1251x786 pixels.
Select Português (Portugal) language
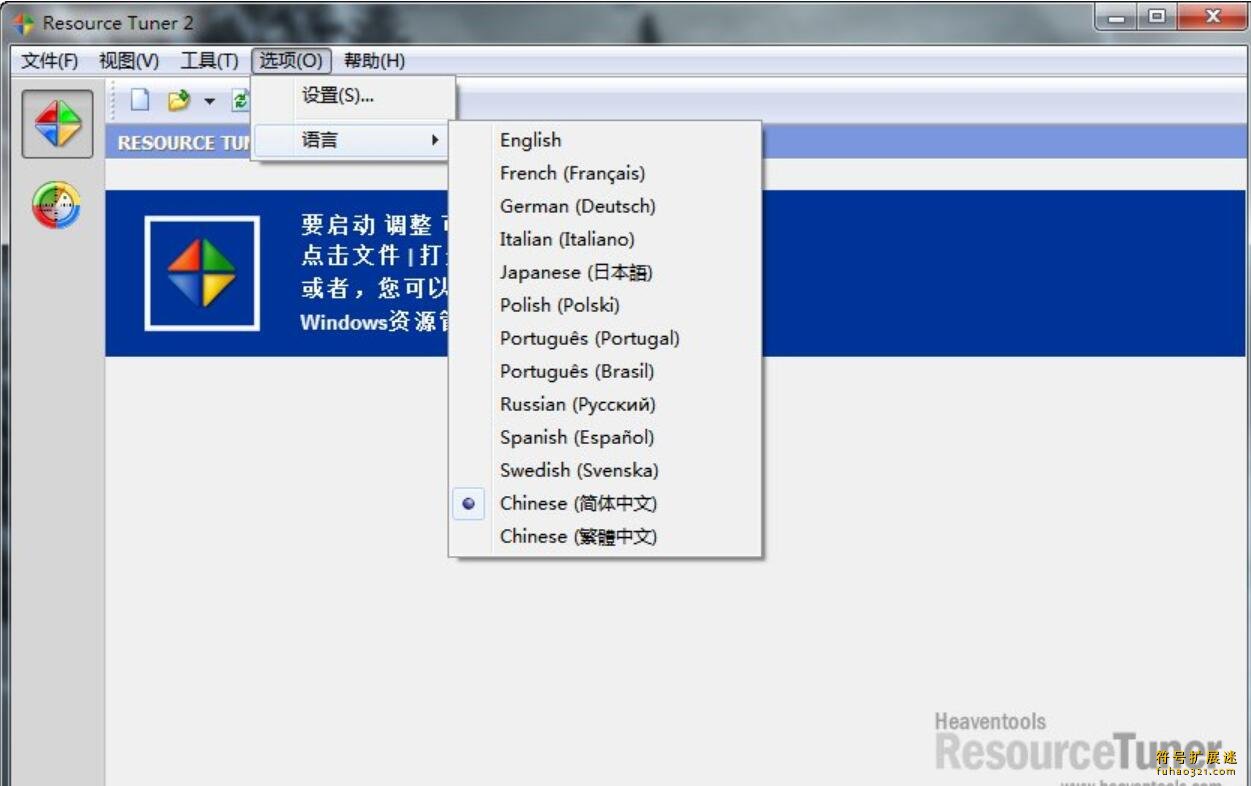click(x=605, y=338)
